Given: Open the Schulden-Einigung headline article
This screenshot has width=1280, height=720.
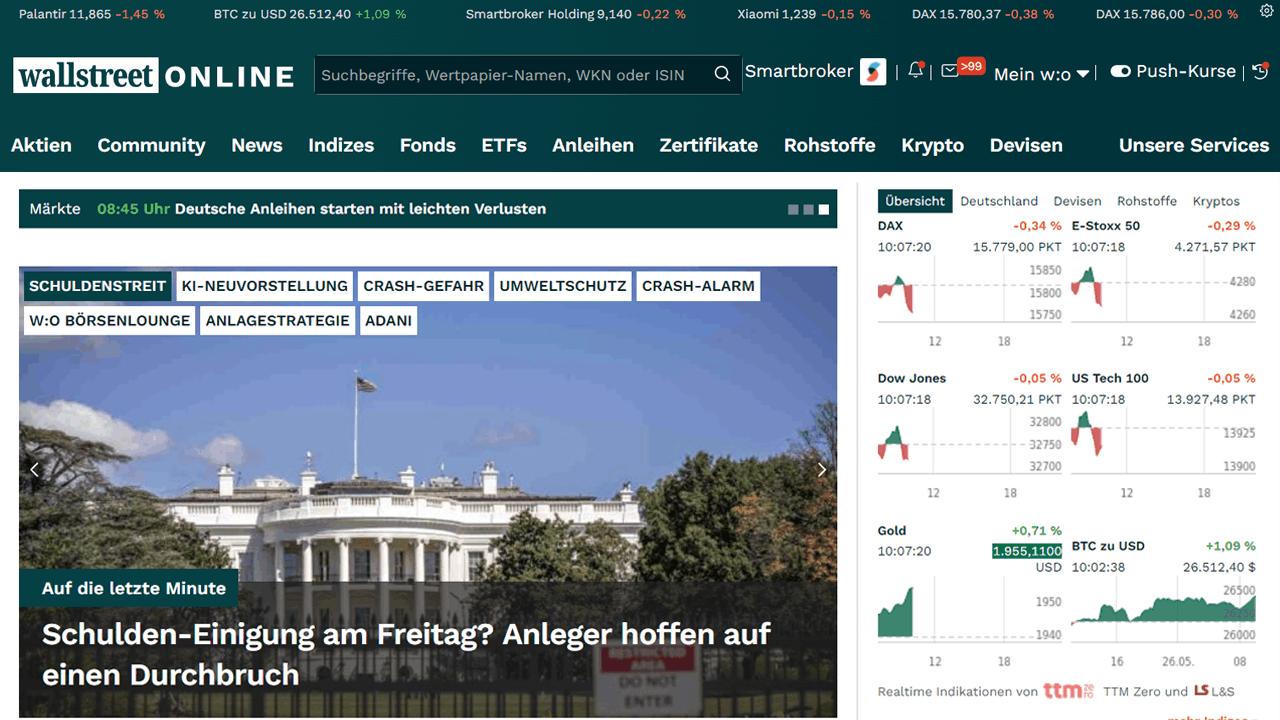Looking at the screenshot, I should point(404,654).
